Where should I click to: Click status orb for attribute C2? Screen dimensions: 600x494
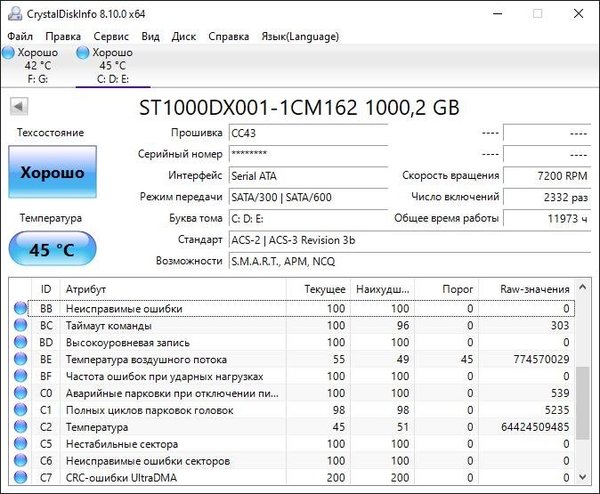(x=20, y=427)
